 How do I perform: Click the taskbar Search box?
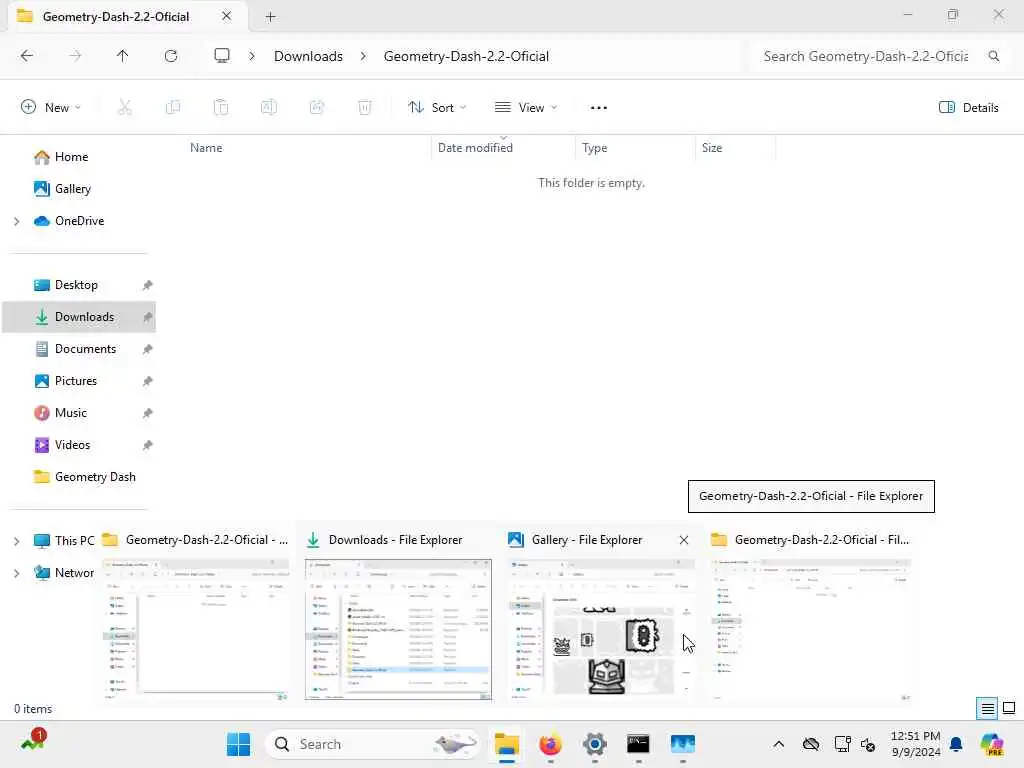click(x=372, y=744)
